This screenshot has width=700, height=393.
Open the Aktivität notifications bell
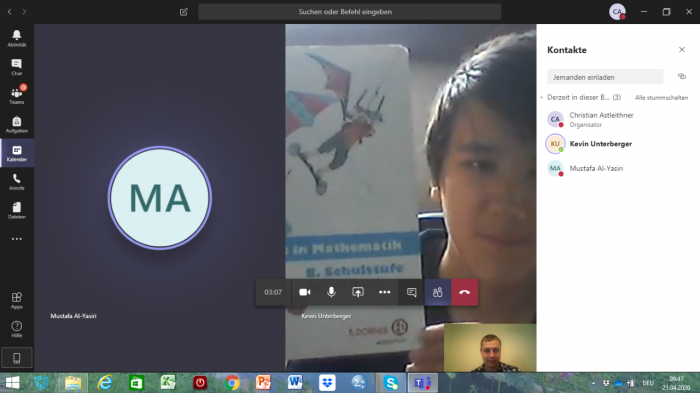click(17, 38)
